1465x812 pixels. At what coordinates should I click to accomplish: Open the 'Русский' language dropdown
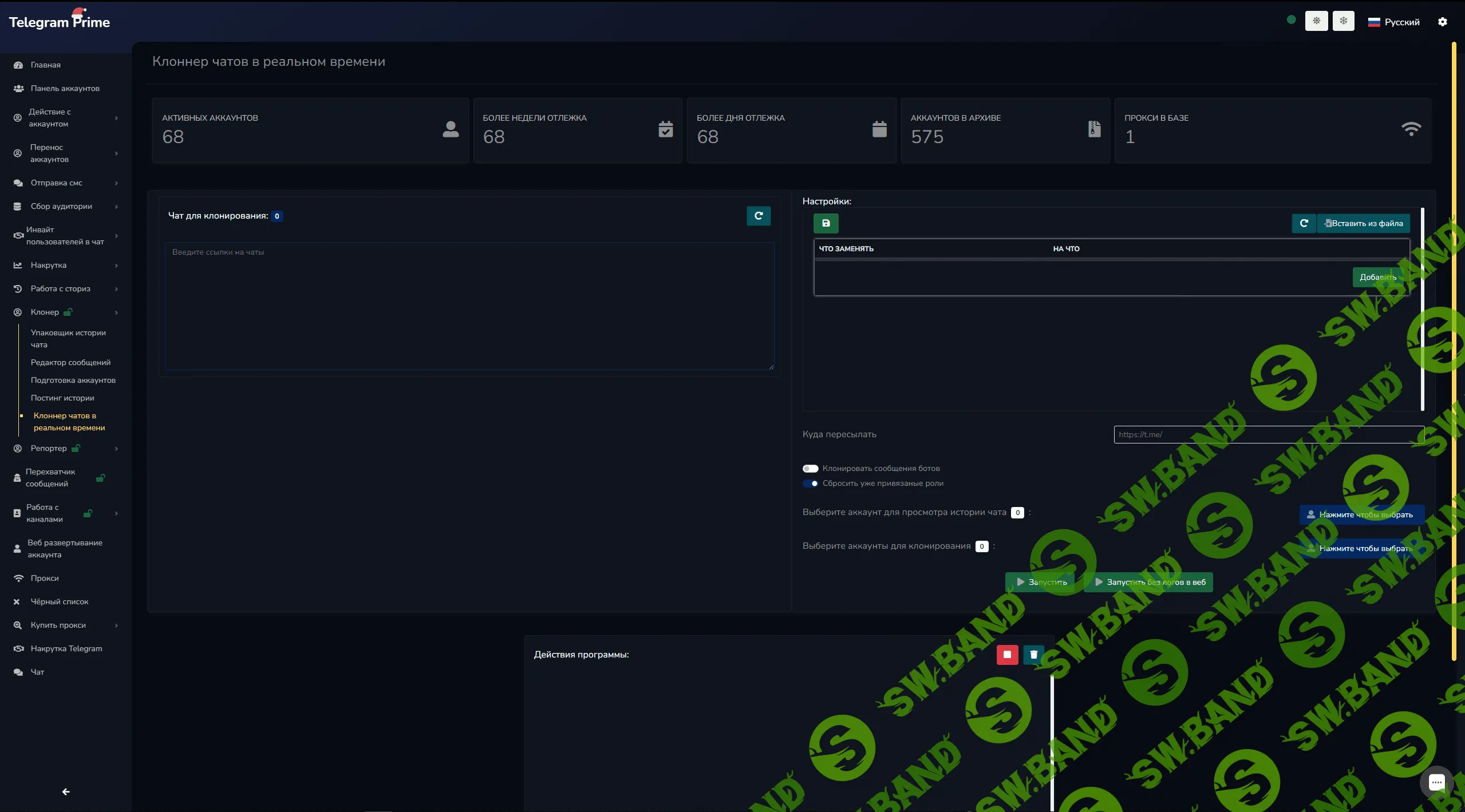(1393, 22)
